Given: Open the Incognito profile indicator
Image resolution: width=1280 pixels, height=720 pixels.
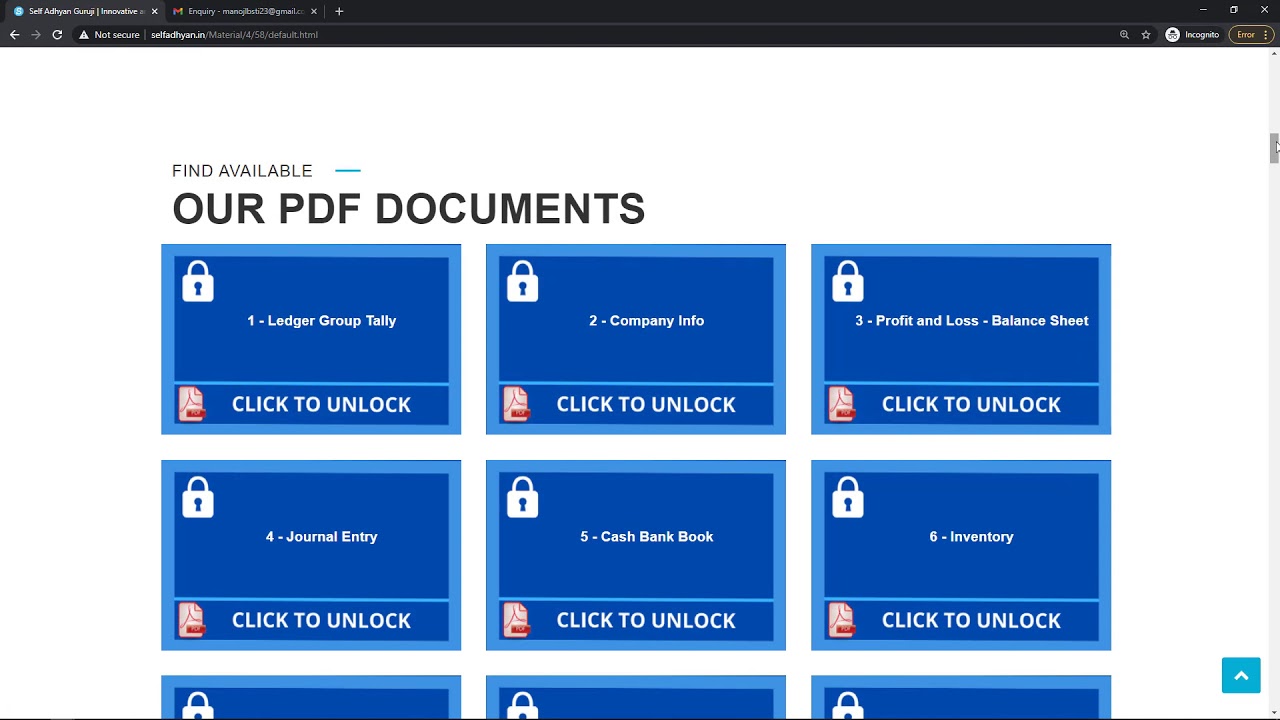Looking at the screenshot, I should 1193,35.
